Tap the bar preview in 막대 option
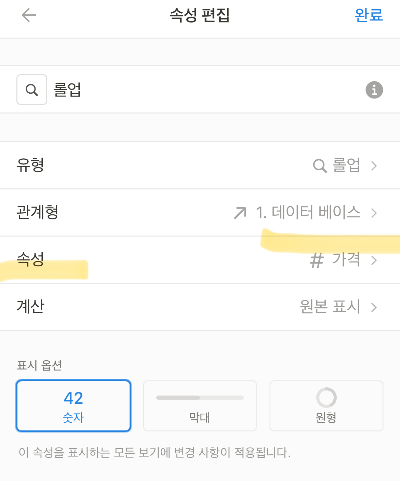Screen dimensions: 400x481 (x=200, y=398)
